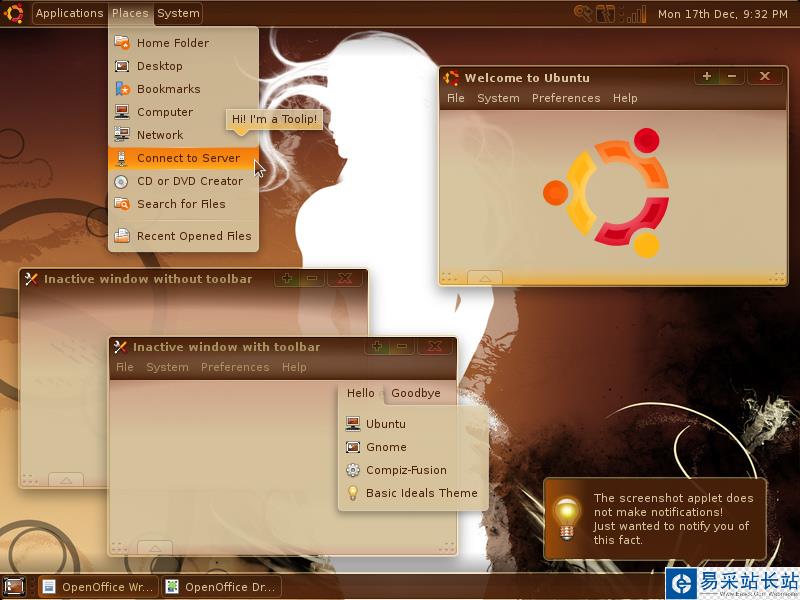The height and width of the screenshot is (600, 800).
Task: Choose Basic Ideals Theme entry
Action: point(412,493)
